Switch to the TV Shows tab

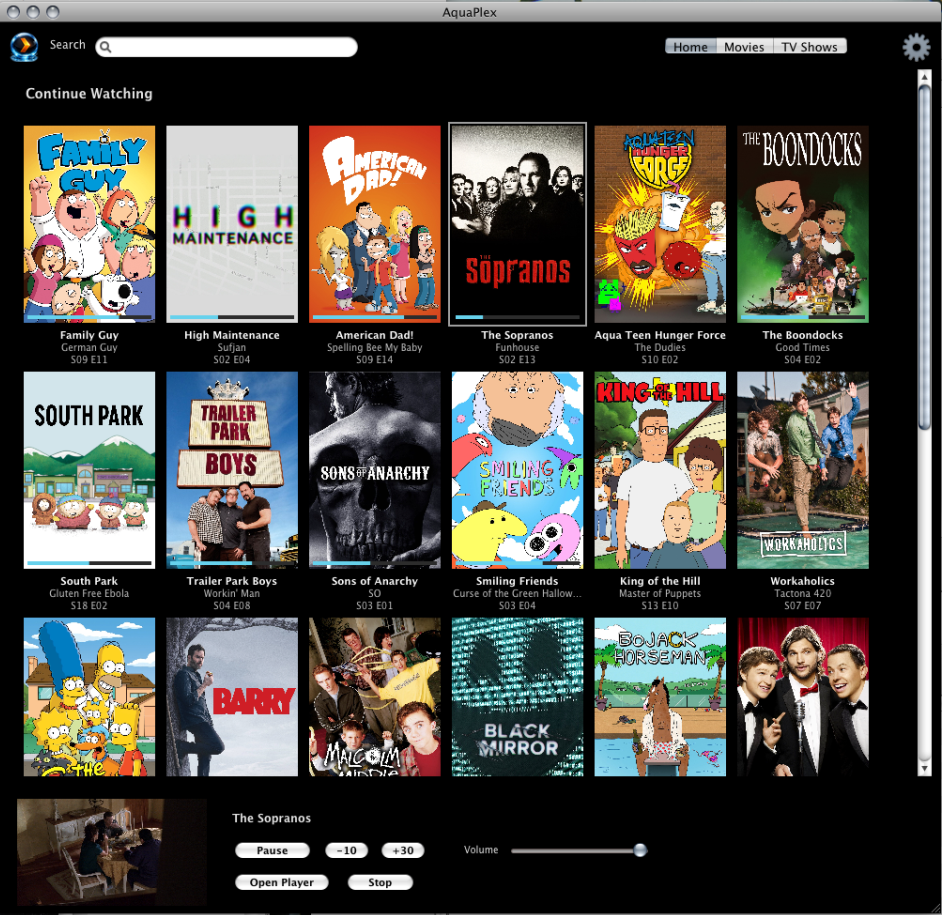click(x=809, y=47)
